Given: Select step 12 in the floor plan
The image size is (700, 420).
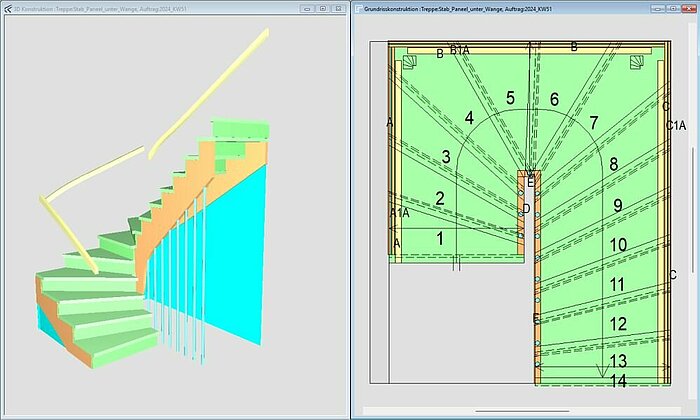Looking at the screenshot, I should click(618, 324).
